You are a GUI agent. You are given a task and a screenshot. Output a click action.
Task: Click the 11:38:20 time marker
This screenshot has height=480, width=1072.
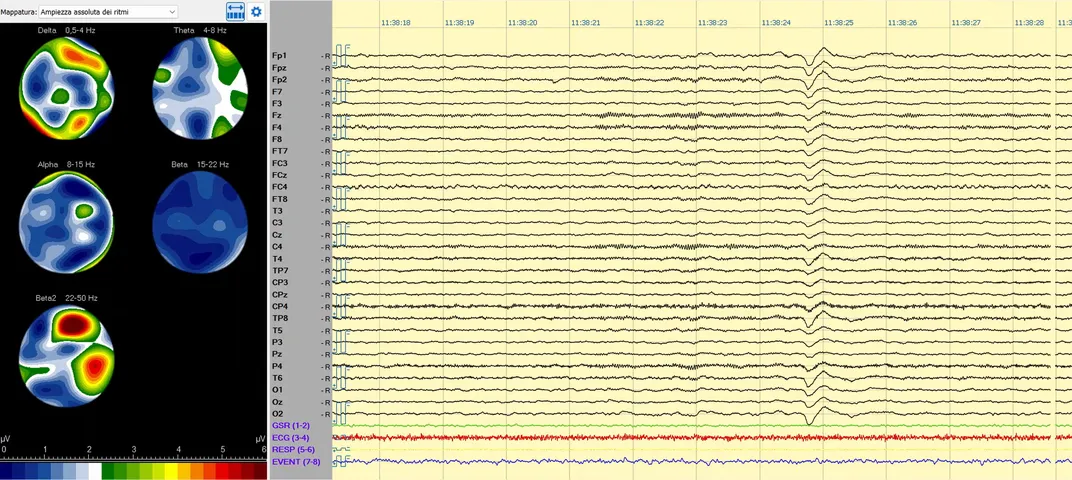pos(522,23)
